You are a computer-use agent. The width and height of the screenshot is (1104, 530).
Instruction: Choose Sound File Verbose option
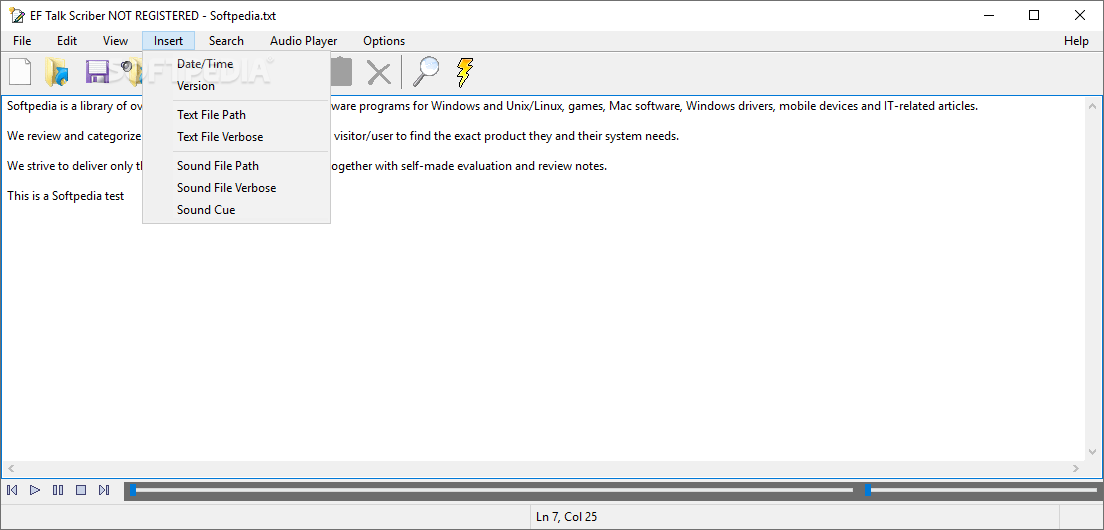pos(237,188)
